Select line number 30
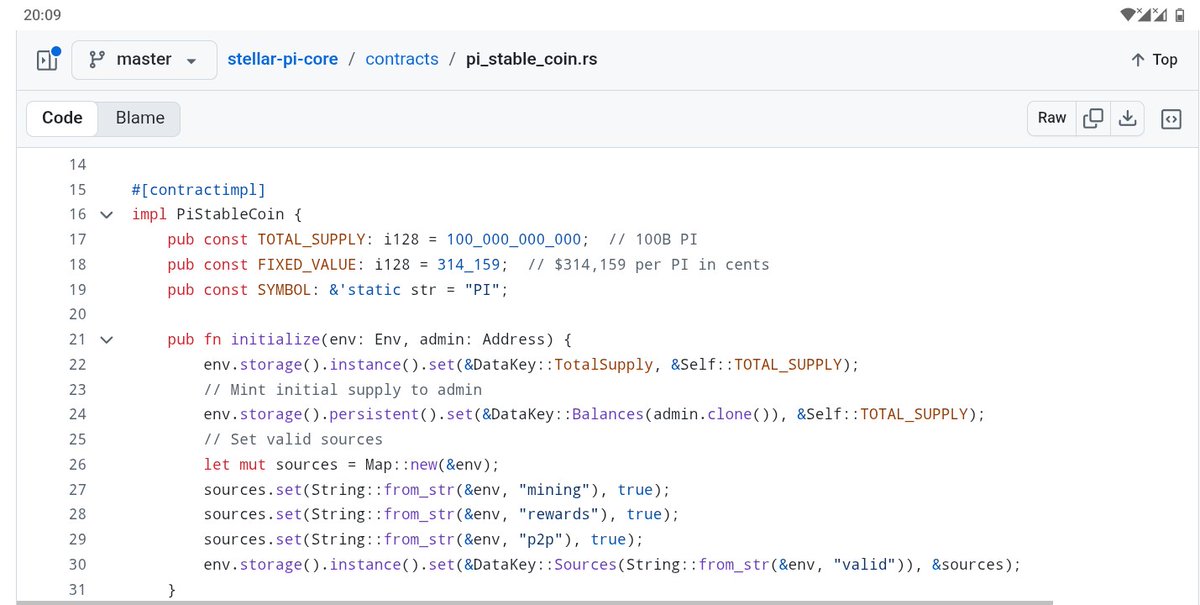1200x605 pixels. coord(78,564)
